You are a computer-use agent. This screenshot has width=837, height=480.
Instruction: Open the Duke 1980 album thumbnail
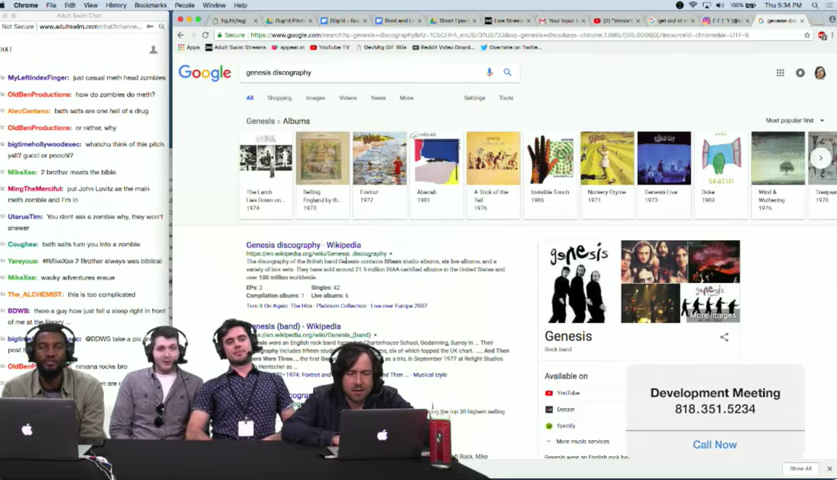click(x=721, y=175)
